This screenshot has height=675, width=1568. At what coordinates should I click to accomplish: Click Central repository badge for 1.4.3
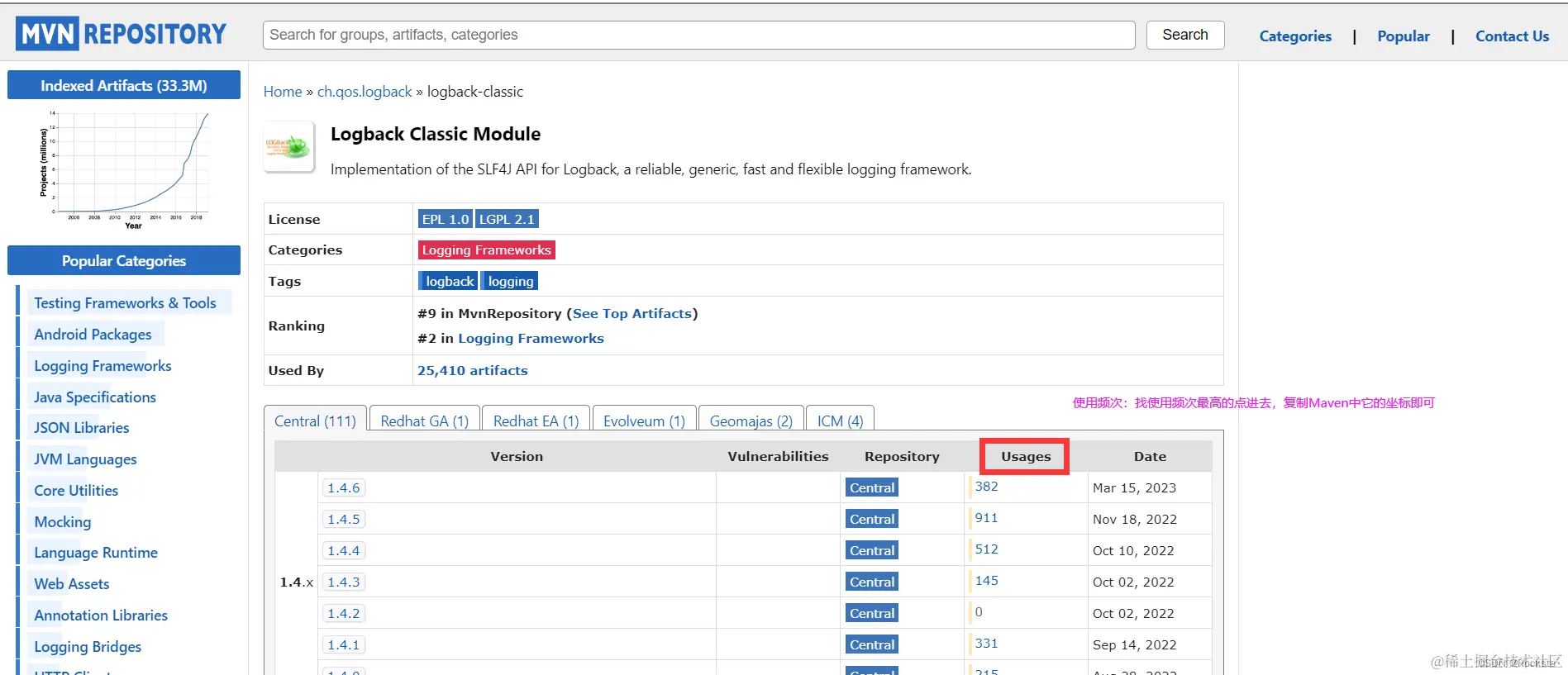872,582
